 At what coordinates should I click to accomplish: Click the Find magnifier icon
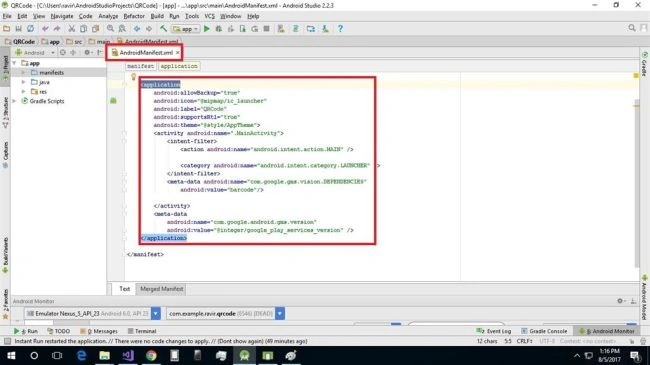[110, 29]
